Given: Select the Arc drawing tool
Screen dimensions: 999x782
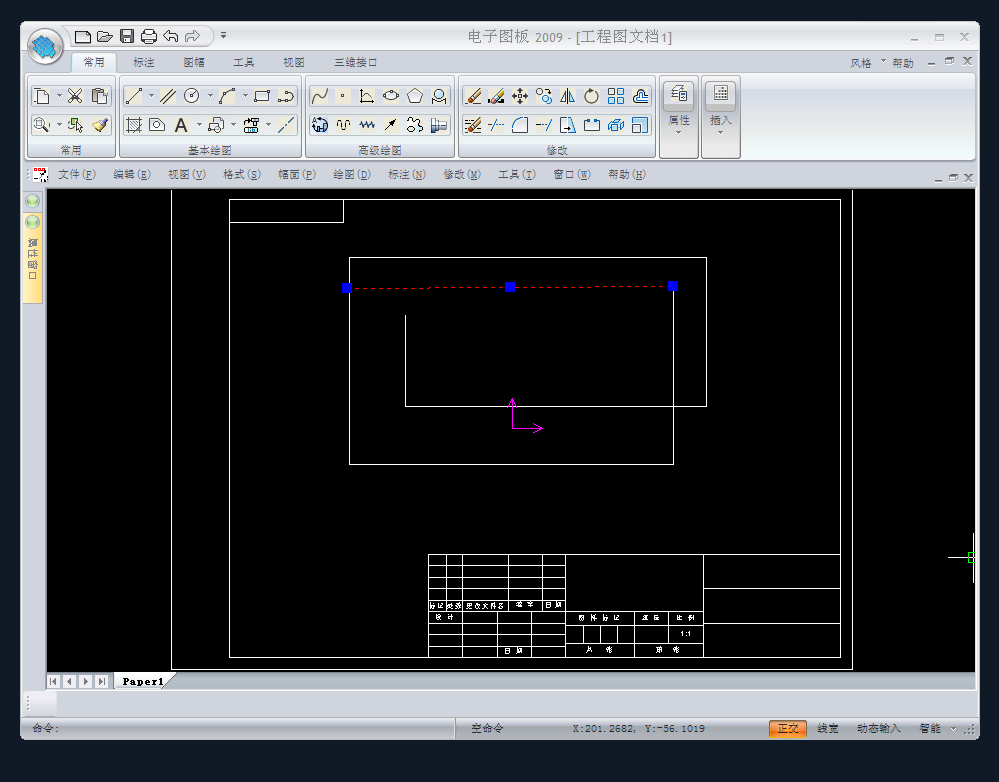Looking at the screenshot, I should 227,96.
